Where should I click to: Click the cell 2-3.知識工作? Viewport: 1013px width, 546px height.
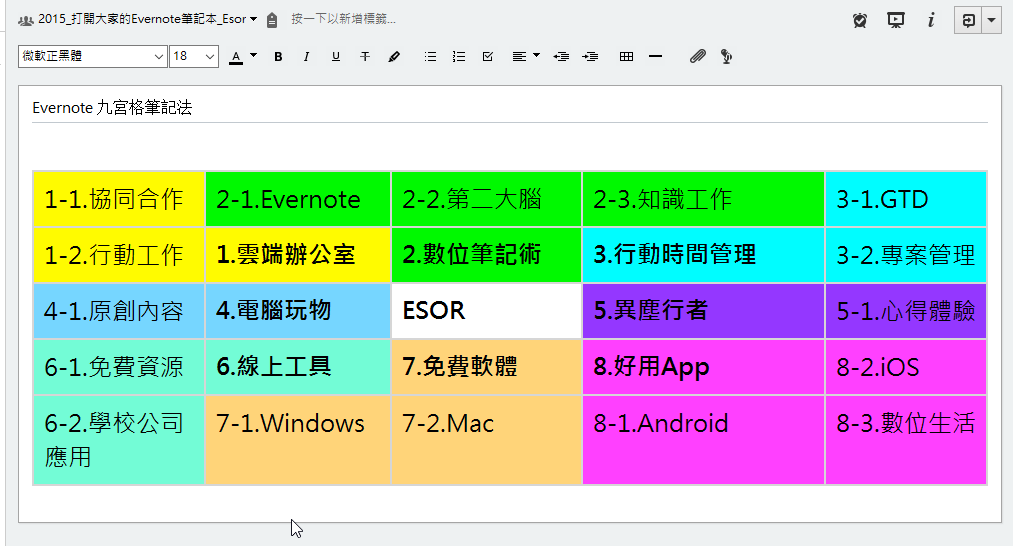[x=704, y=199]
